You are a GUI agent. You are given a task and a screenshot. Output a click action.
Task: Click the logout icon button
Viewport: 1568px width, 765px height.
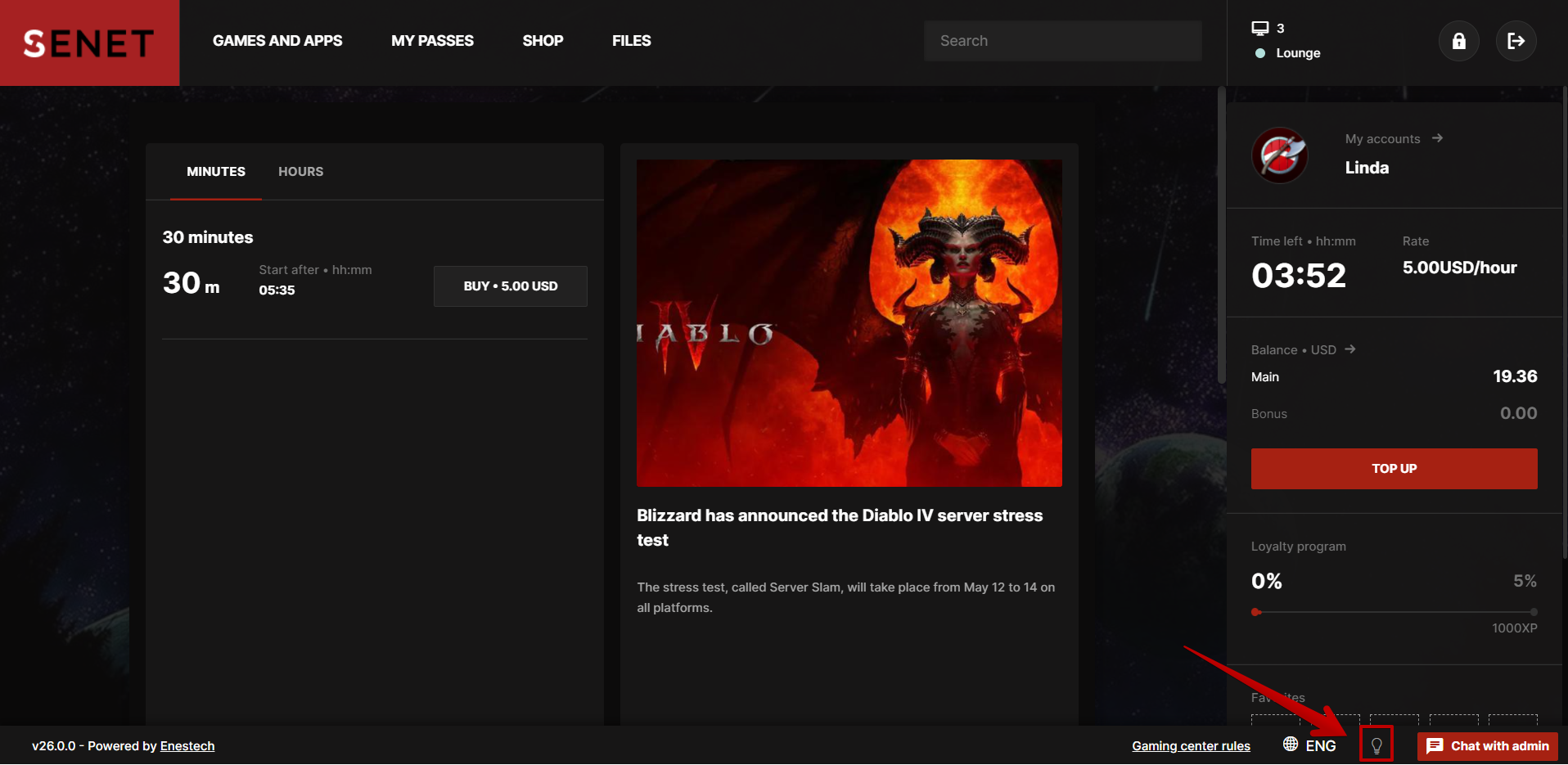click(x=1516, y=41)
